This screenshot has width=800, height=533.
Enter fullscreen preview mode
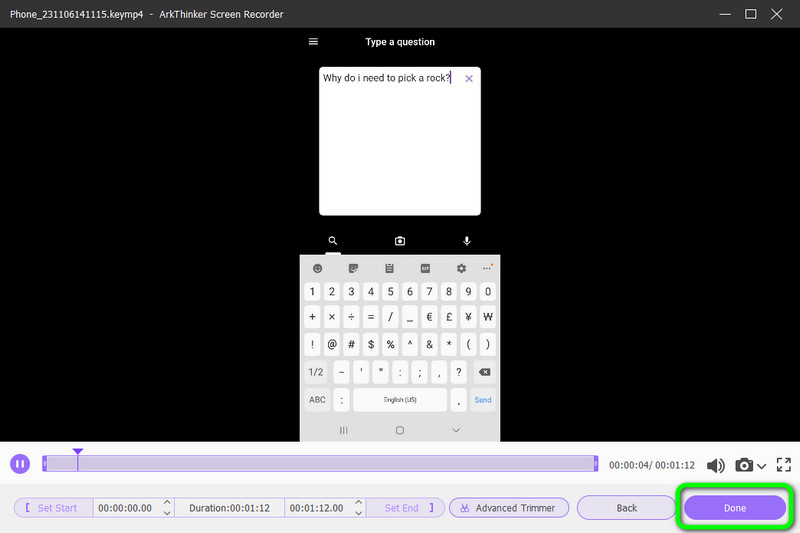click(784, 465)
